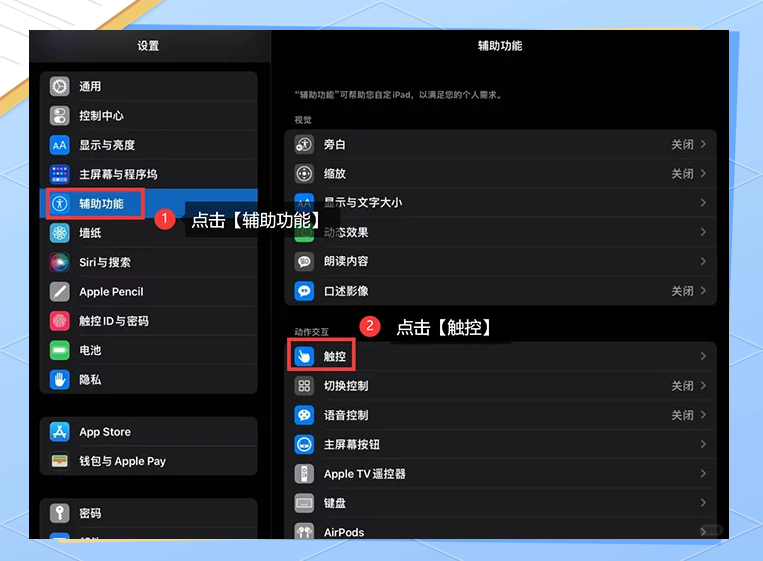This screenshot has height=561, width=763.
Task: Tap the 主屏幕与程序坞 grid icon
Action: coord(59,174)
